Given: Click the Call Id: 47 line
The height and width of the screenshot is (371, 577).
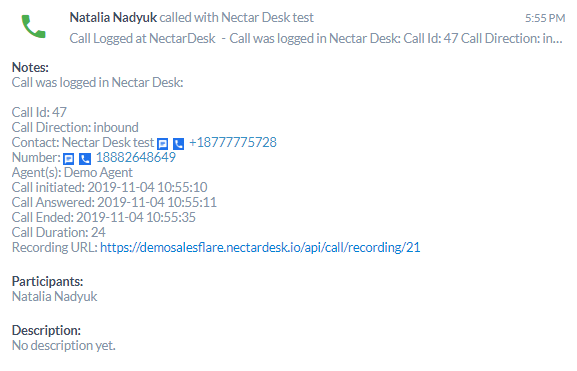Looking at the screenshot, I should click(x=39, y=112).
